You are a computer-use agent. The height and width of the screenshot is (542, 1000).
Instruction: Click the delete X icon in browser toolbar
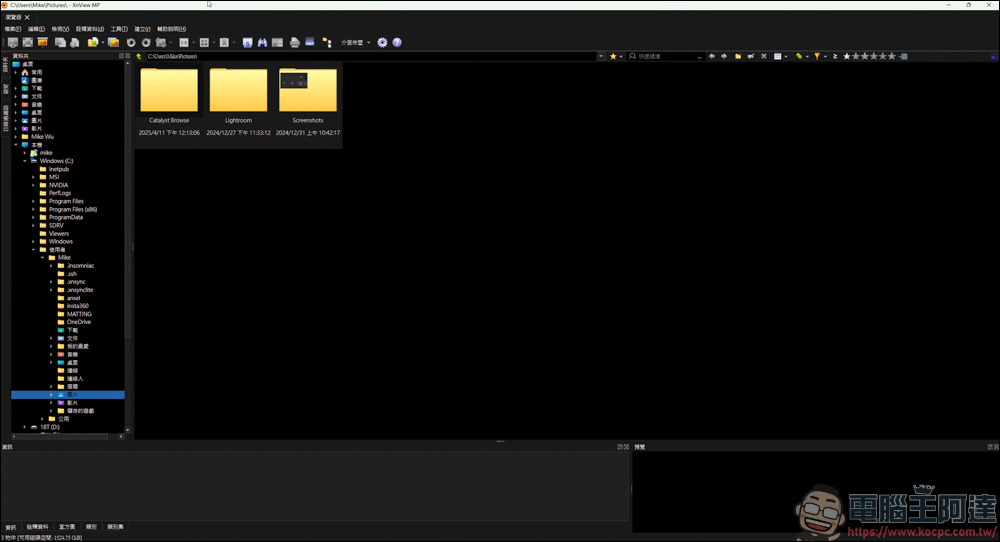[x=763, y=56]
